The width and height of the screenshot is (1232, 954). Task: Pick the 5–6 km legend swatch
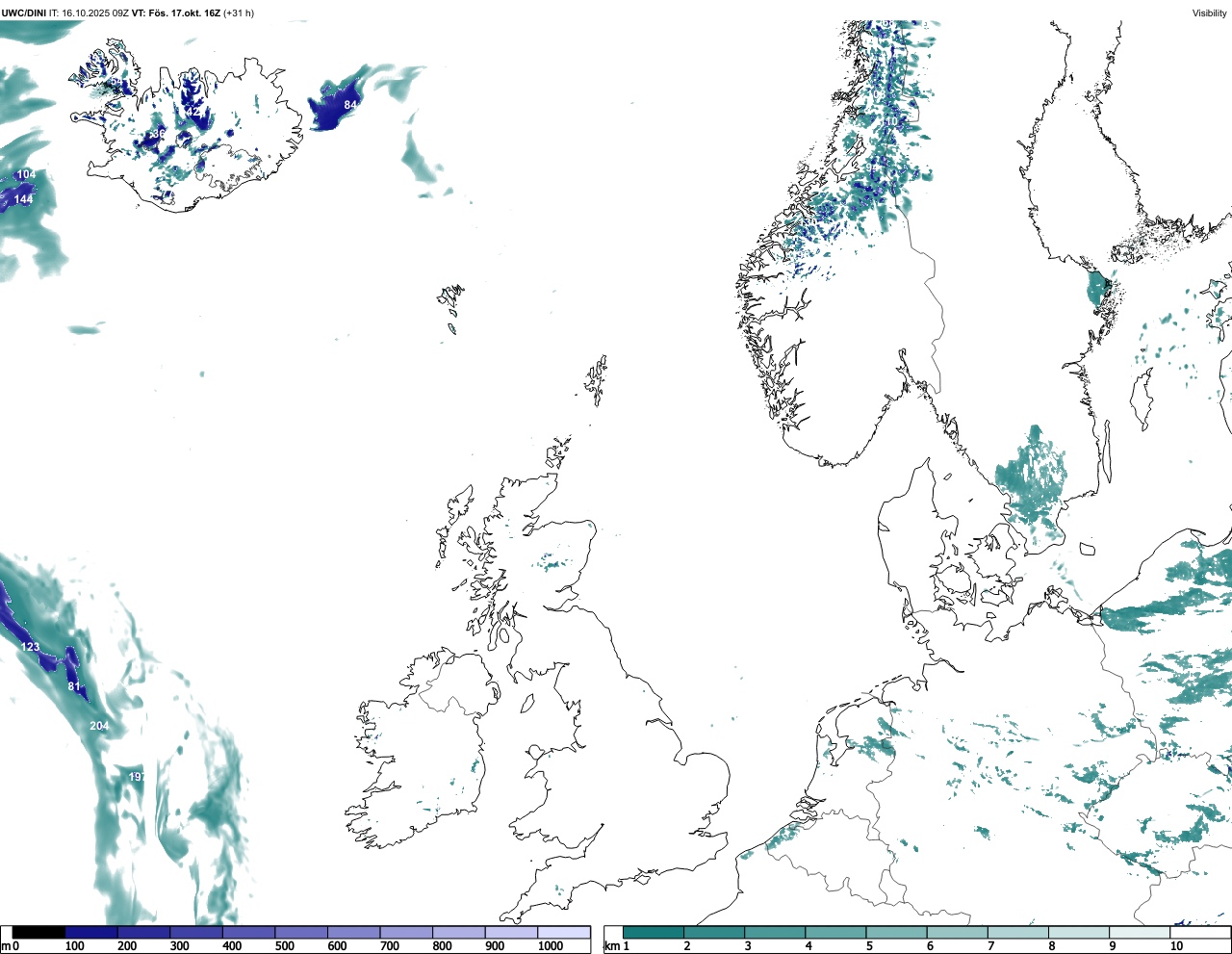click(x=896, y=932)
